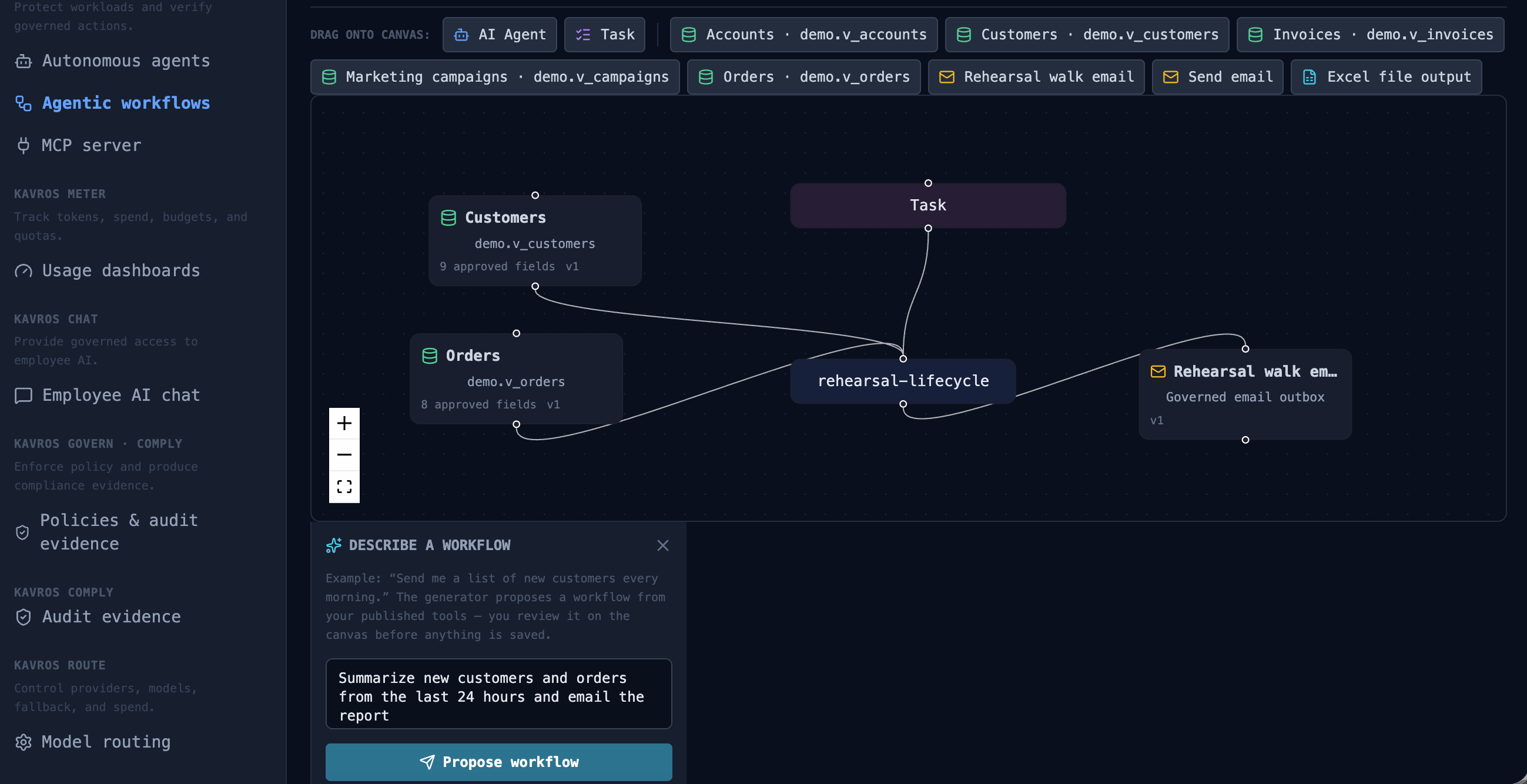Screen dimensions: 1527x784
Task: Pick the Task palette chip
Action: (x=605, y=35)
